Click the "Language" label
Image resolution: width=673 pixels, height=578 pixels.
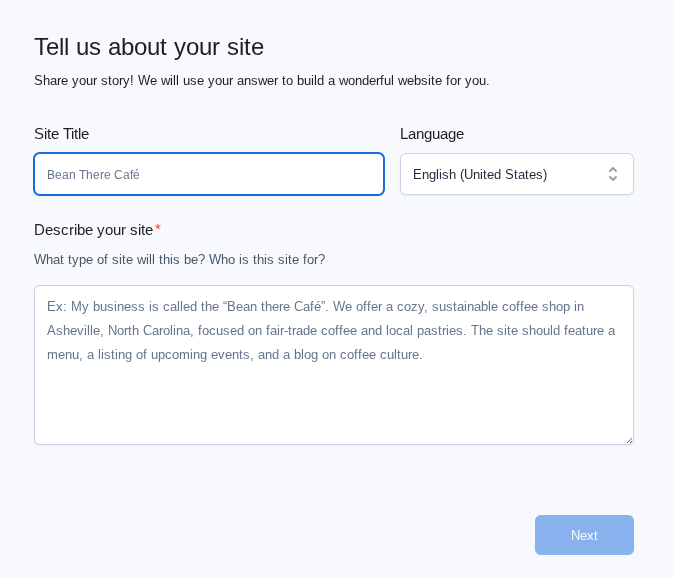point(432,134)
